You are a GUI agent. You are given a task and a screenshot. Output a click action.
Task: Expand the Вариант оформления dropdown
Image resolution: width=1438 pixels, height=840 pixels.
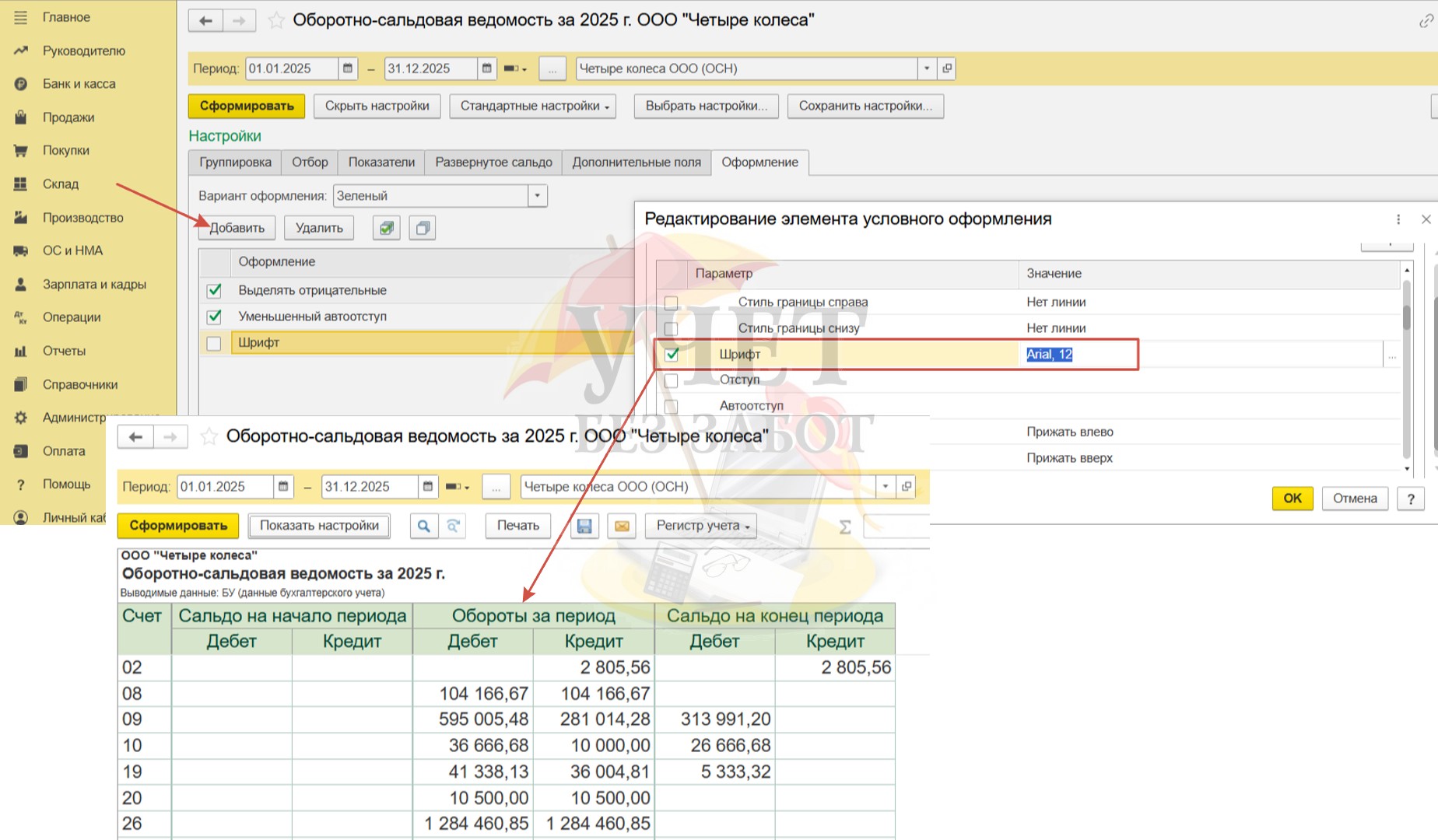(537, 196)
